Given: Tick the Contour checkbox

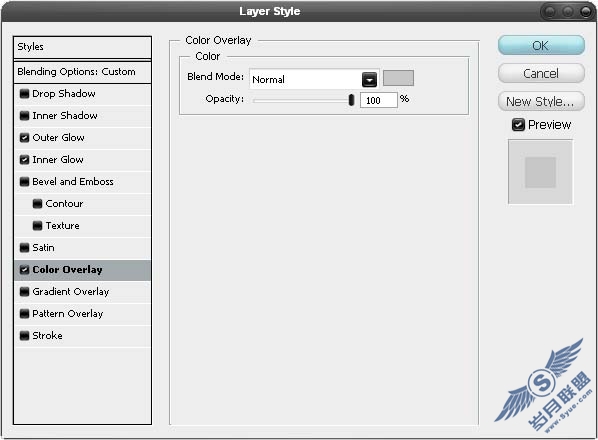Looking at the screenshot, I should [37, 204].
